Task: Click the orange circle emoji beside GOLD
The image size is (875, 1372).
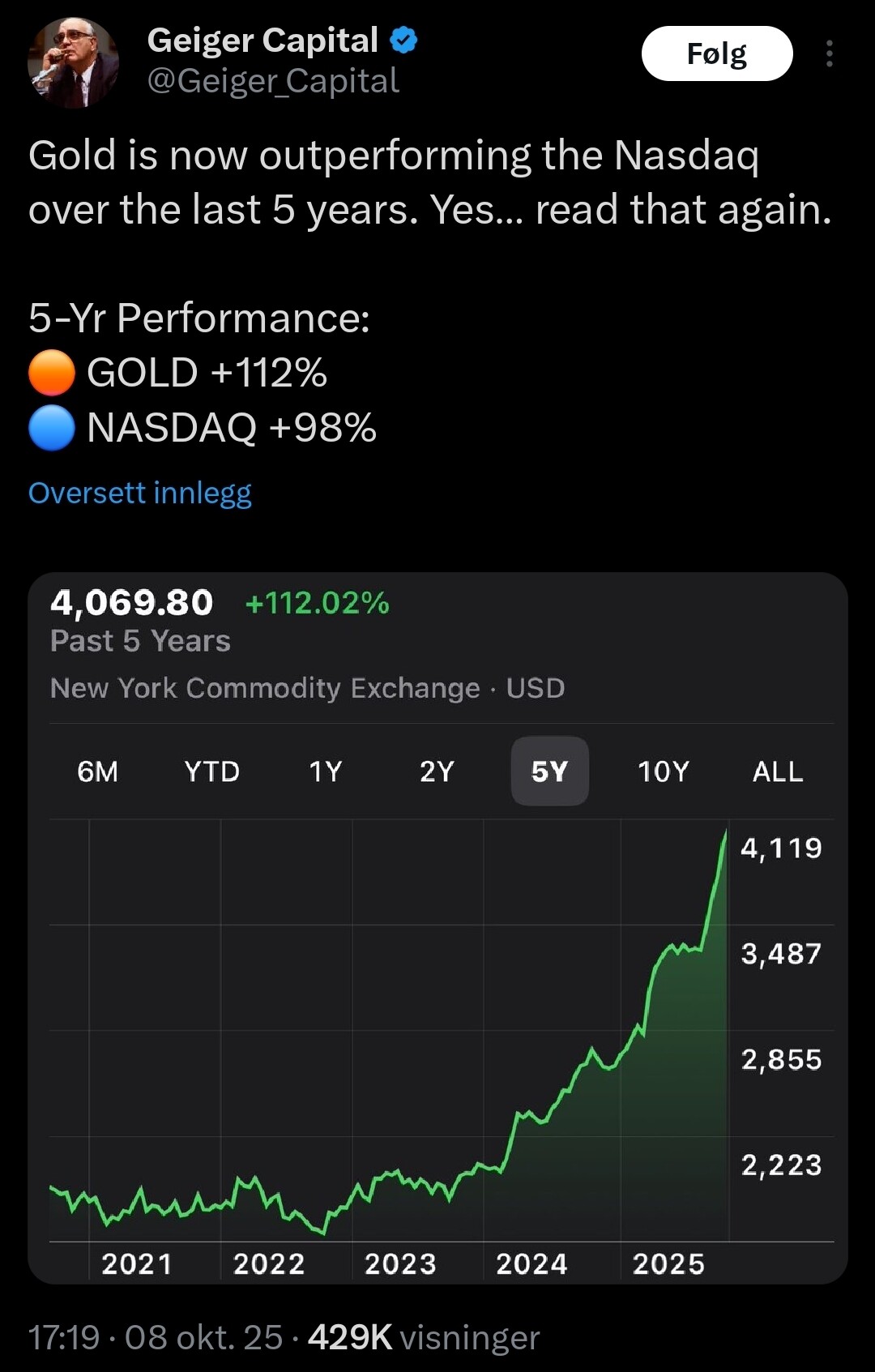Action: tap(52, 373)
